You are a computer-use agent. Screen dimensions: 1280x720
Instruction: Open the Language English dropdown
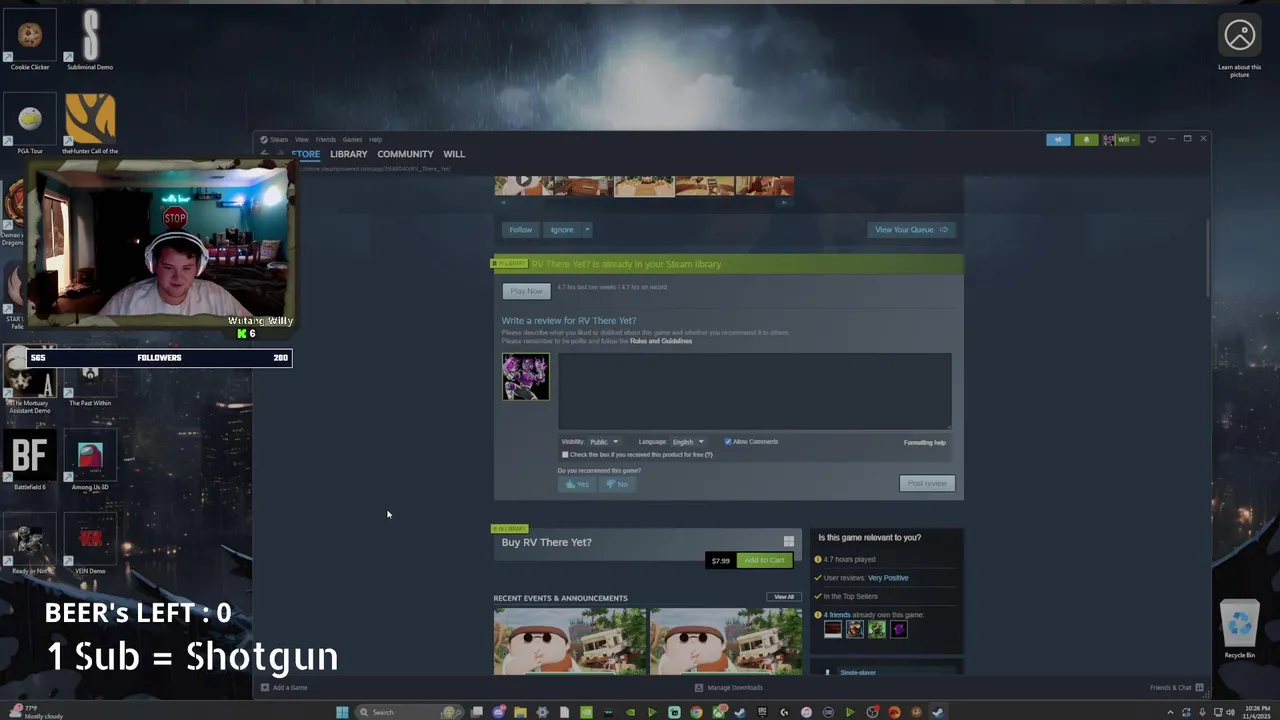click(x=687, y=441)
